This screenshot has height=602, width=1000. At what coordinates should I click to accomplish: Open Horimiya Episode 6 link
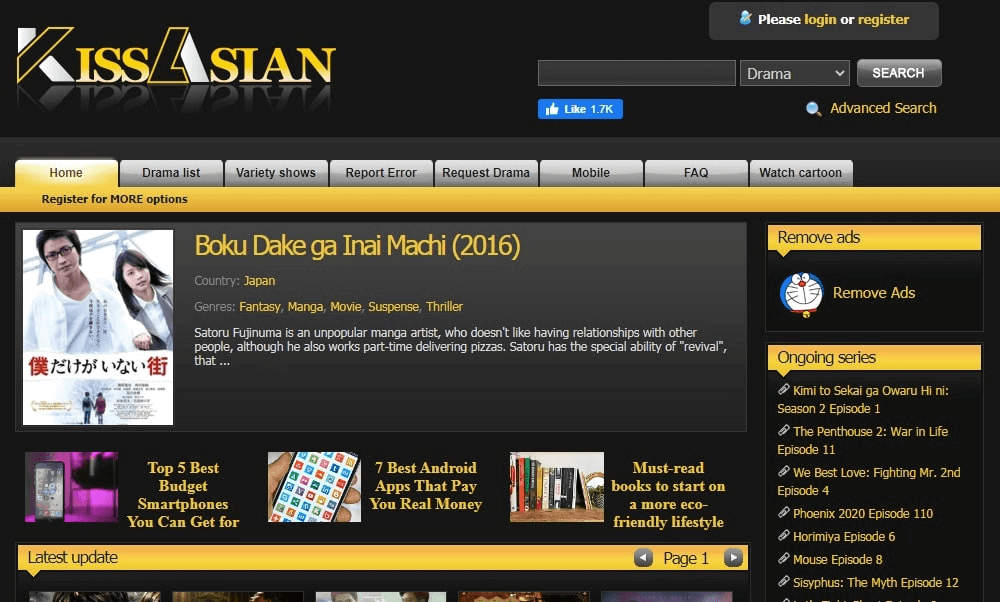pos(844,536)
